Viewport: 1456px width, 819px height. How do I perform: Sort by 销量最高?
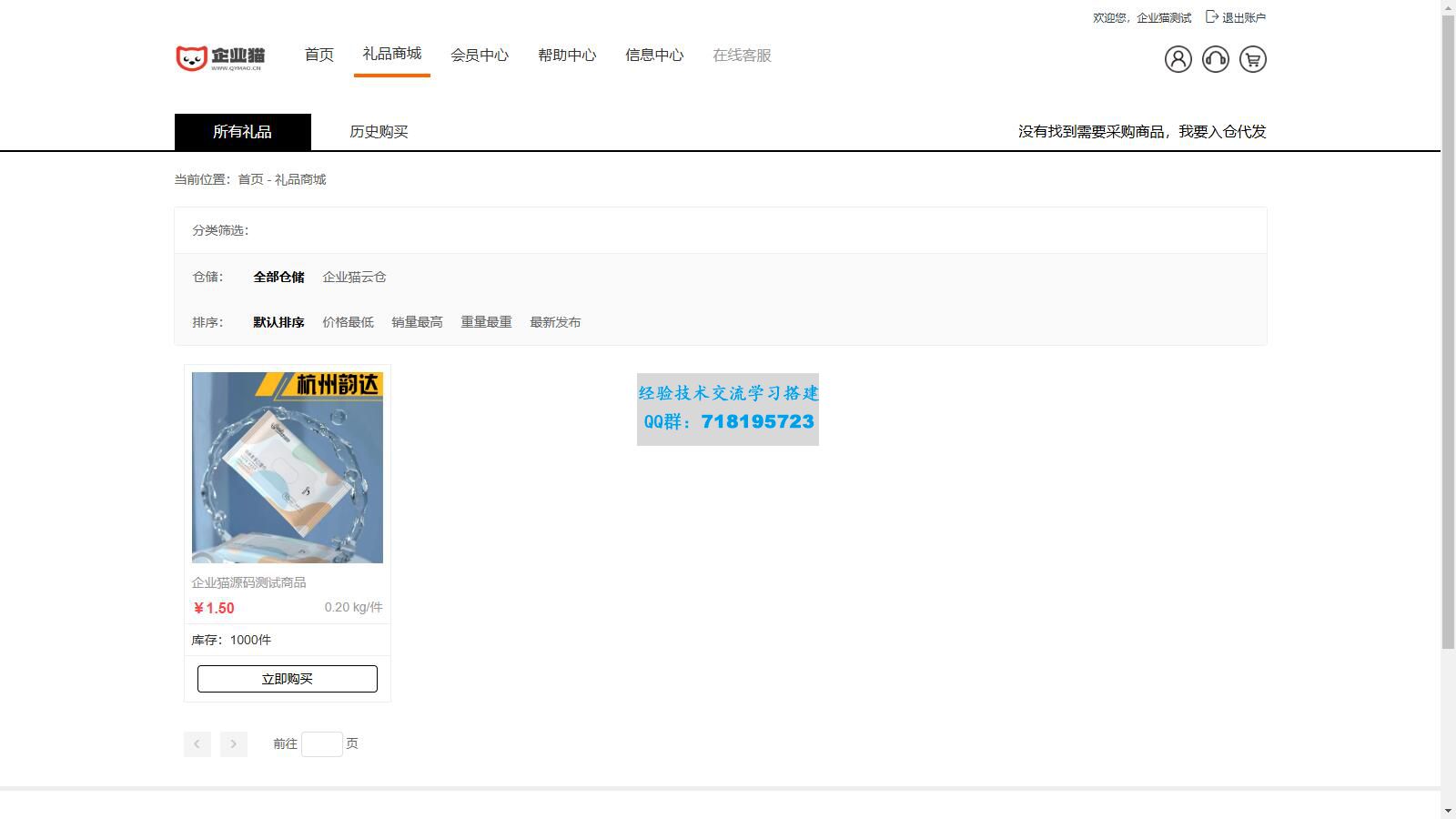click(417, 322)
